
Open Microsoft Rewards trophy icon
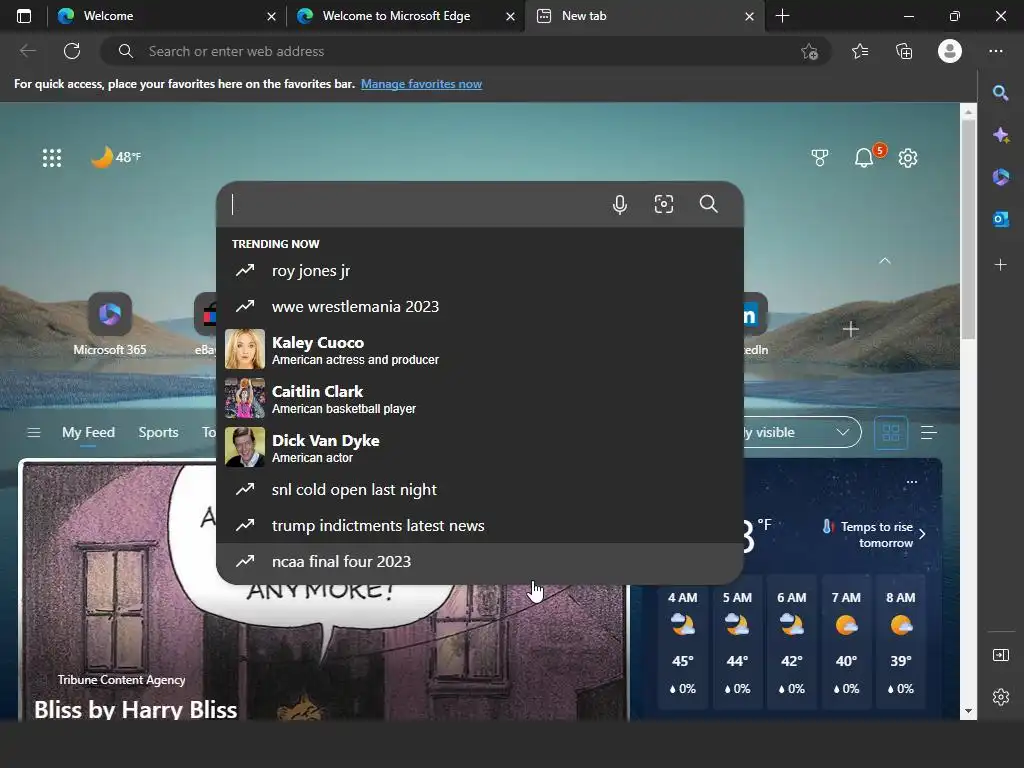[820, 157]
